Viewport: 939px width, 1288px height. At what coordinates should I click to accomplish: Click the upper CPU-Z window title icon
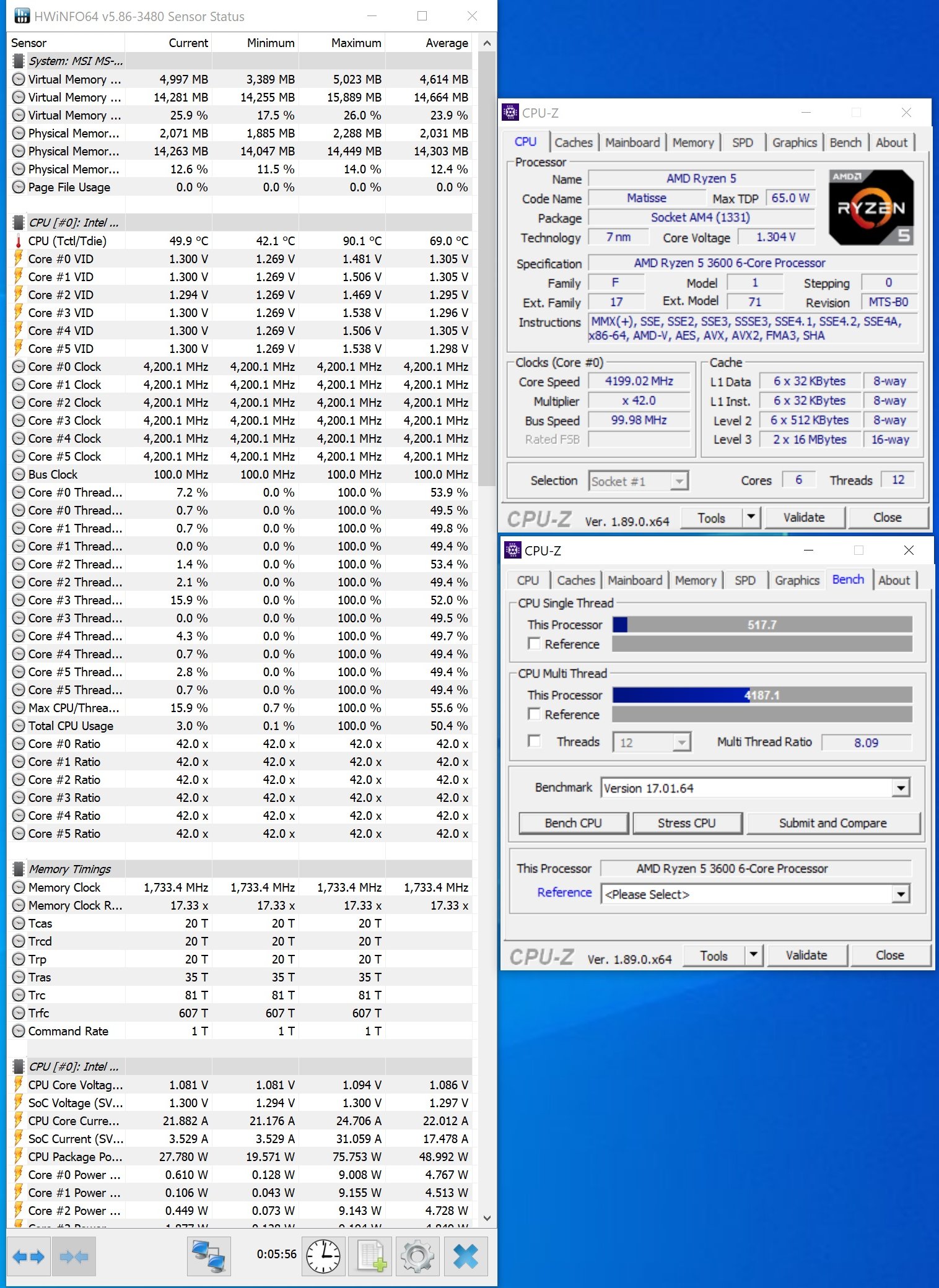click(x=510, y=113)
